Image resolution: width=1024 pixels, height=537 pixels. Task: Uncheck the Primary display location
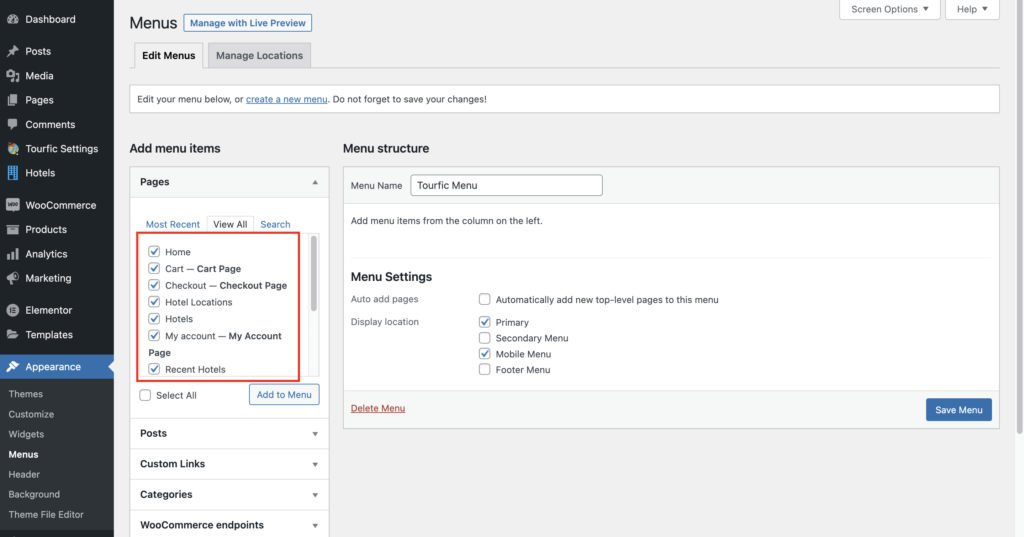coord(485,322)
